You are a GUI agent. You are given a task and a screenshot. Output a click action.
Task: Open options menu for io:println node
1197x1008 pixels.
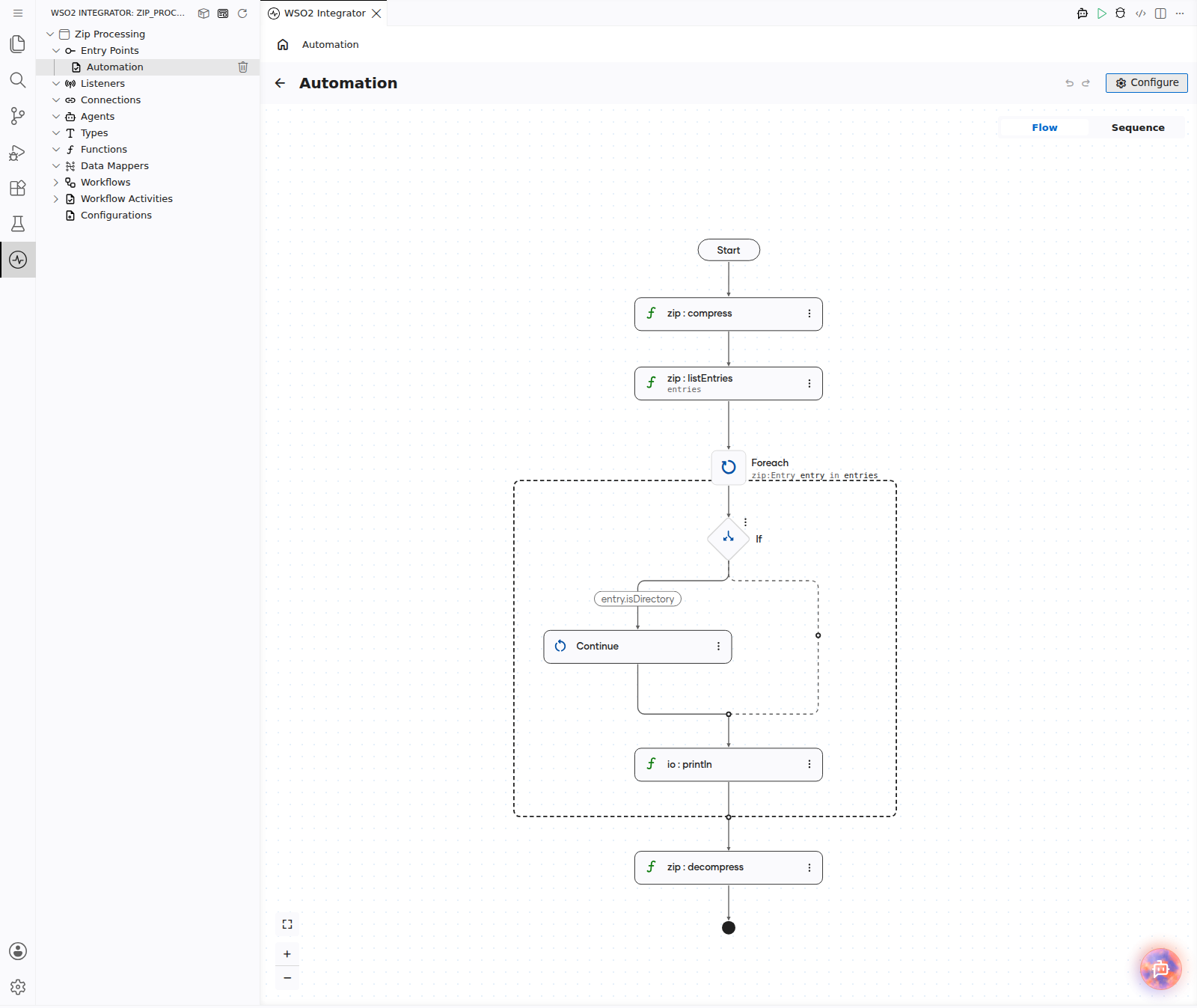[809, 765]
